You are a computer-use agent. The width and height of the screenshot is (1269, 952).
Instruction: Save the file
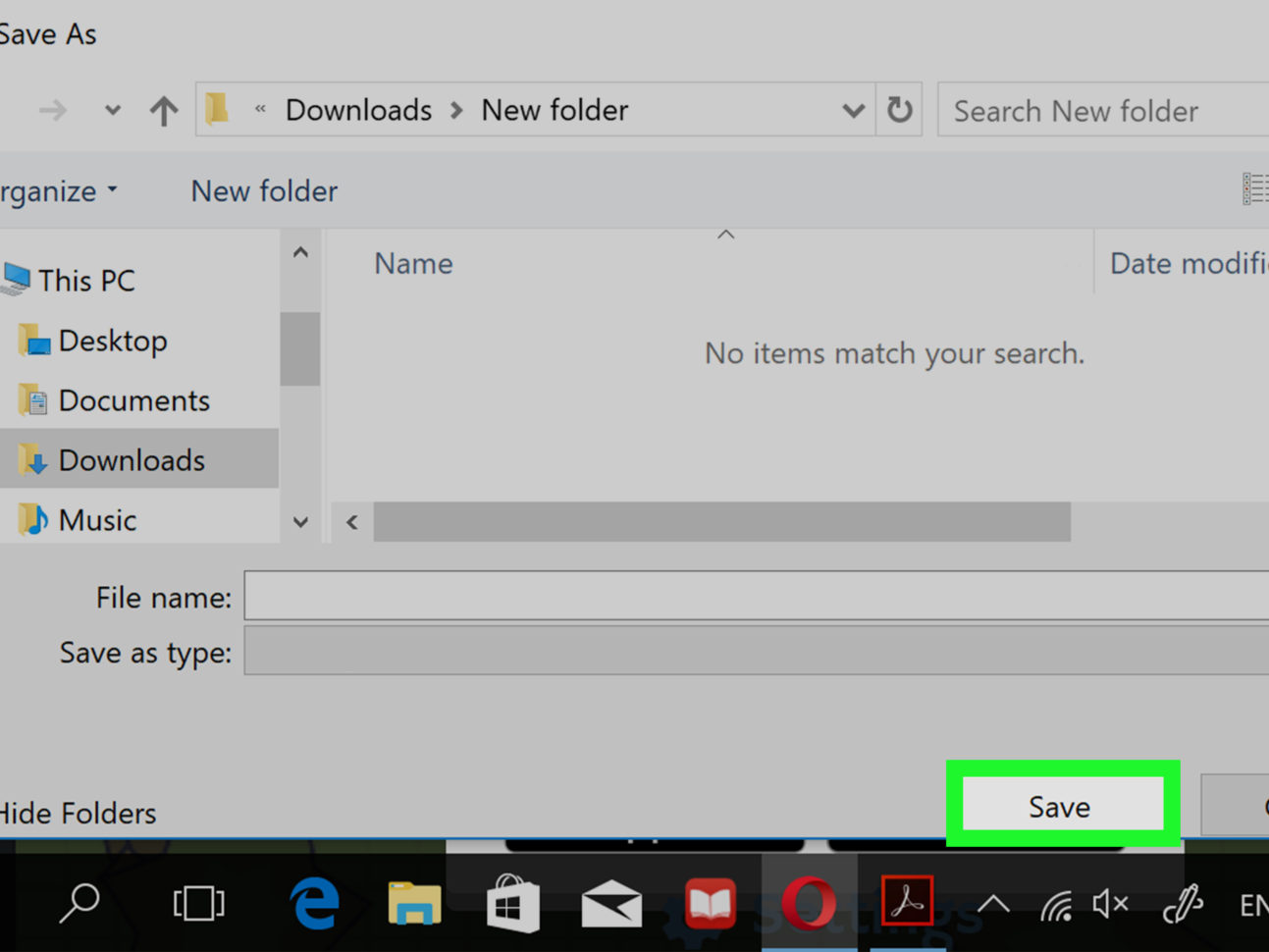pos(1060,805)
